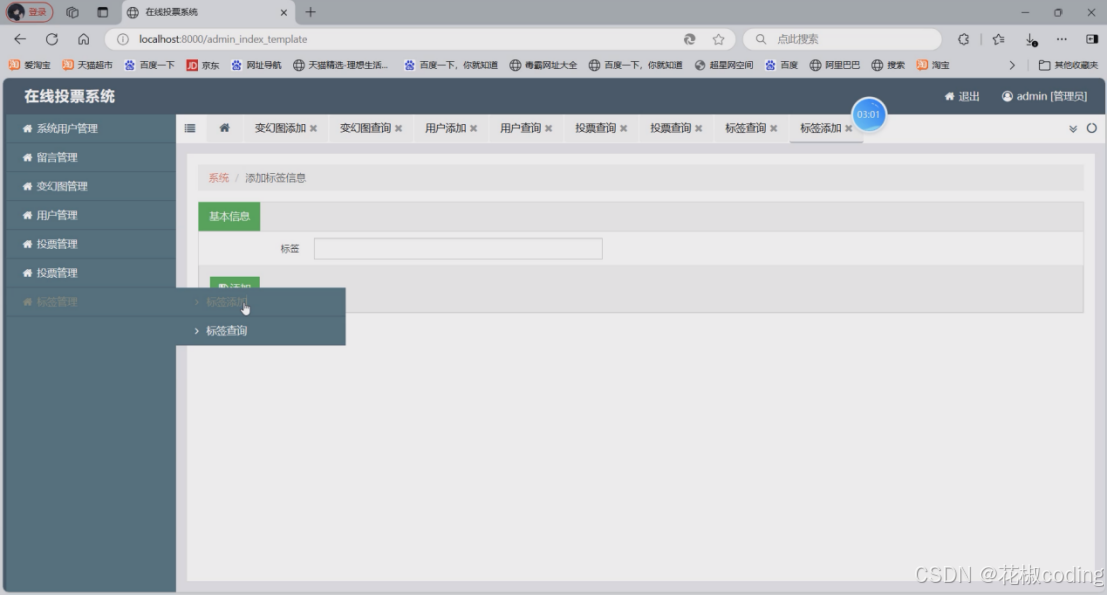Bookmark page with the star icon

click(719, 40)
